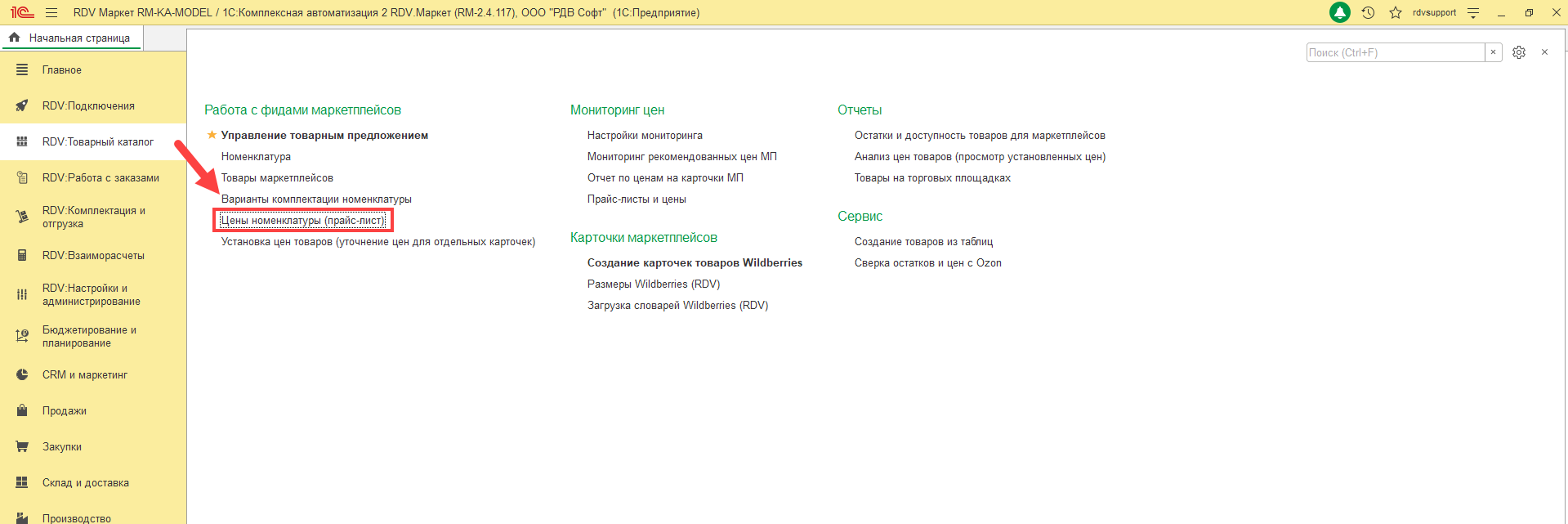This screenshot has height=524, width=1568.
Task: Click the cart icon for Закупки
Action: click(x=22, y=447)
